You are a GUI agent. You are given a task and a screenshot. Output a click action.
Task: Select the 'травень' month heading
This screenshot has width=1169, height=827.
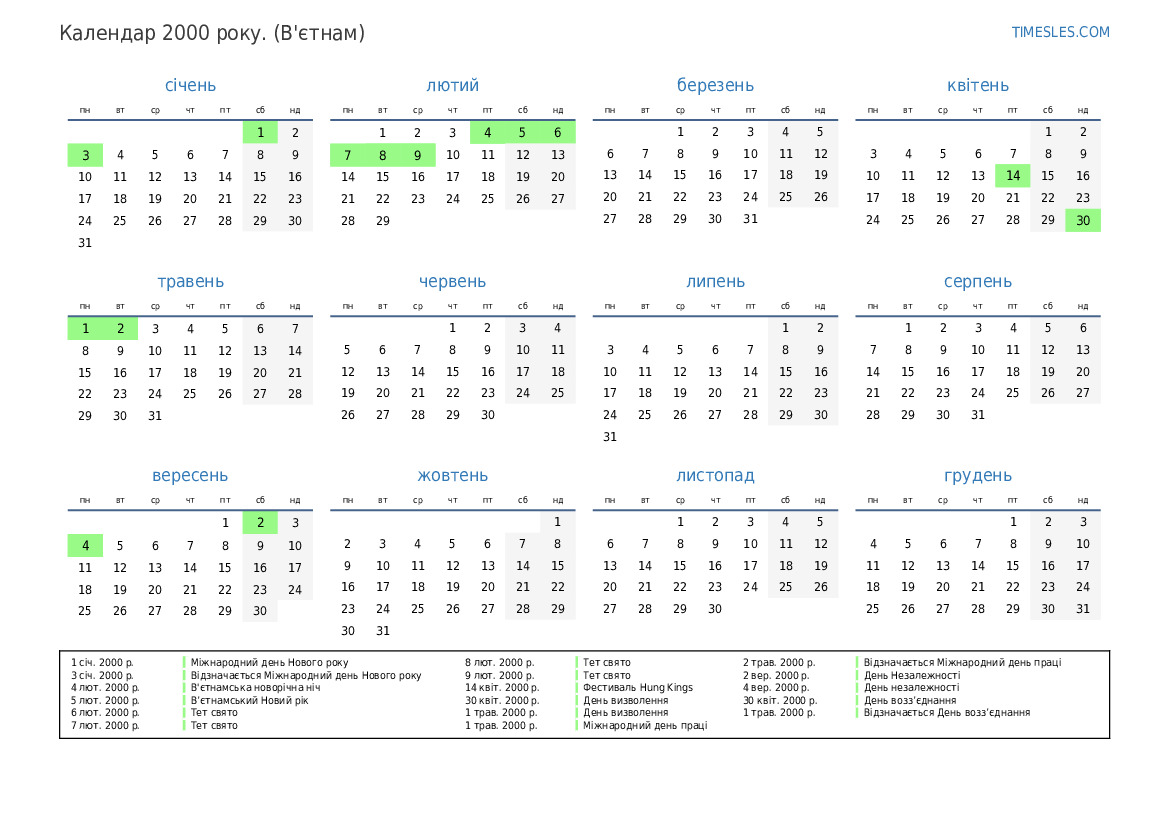tap(190, 282)
